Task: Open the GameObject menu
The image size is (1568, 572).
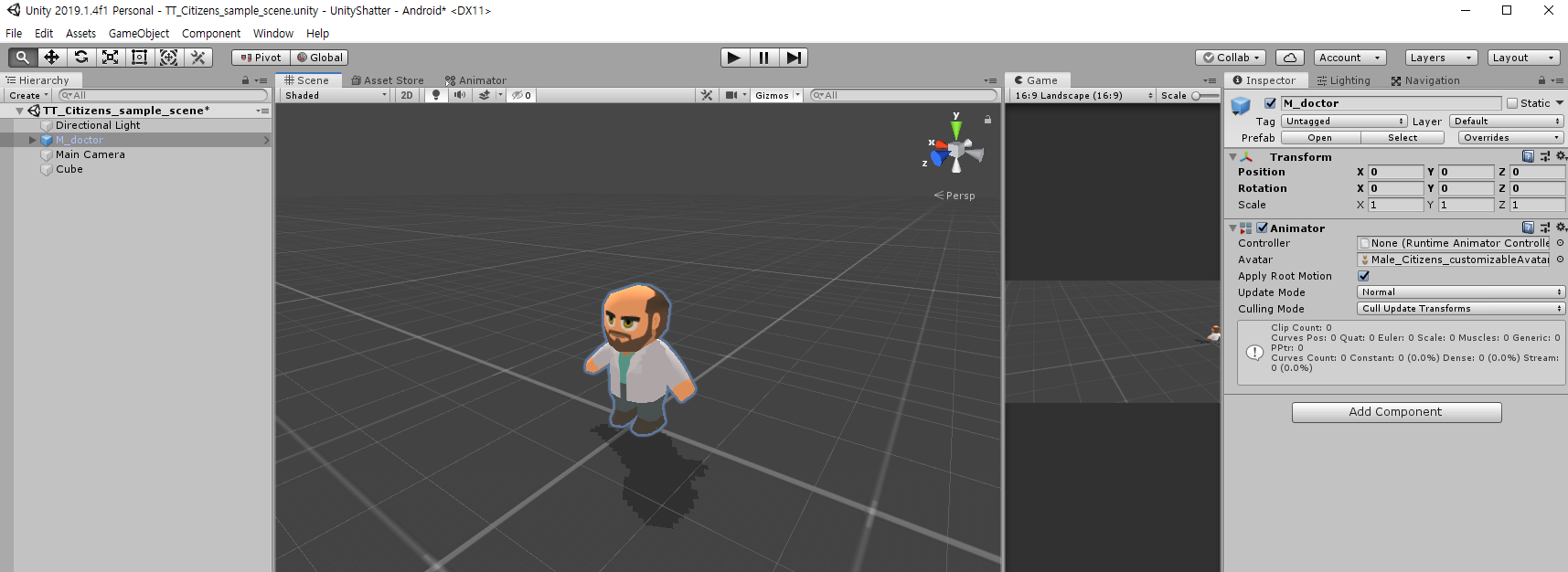Action: pos(139,34)
